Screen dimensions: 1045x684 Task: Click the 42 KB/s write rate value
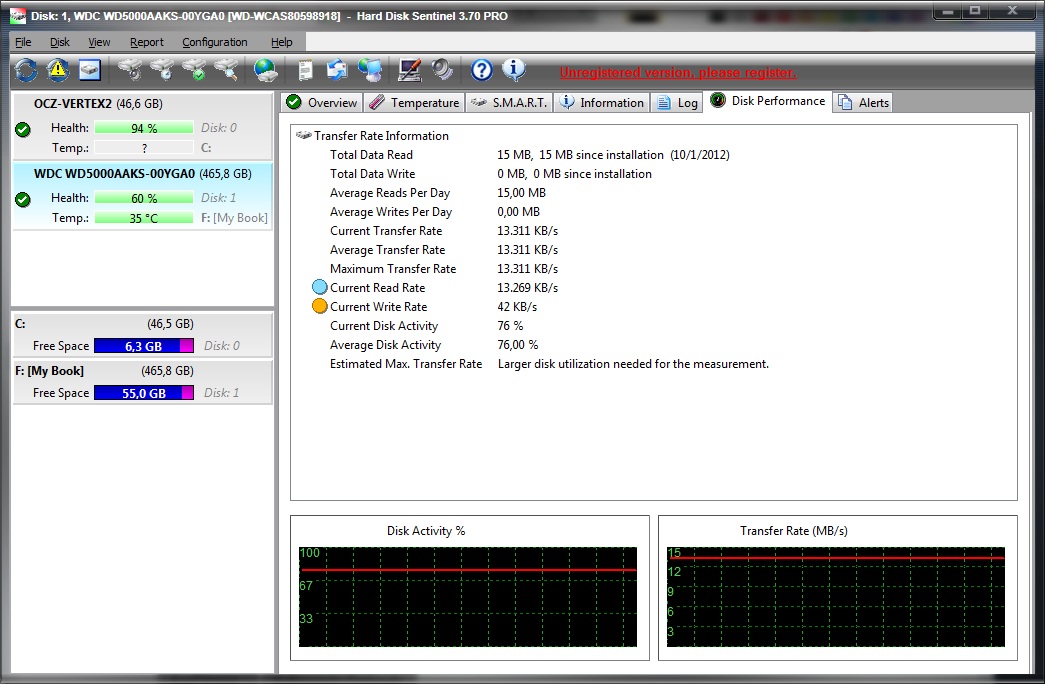coord(517,307)
